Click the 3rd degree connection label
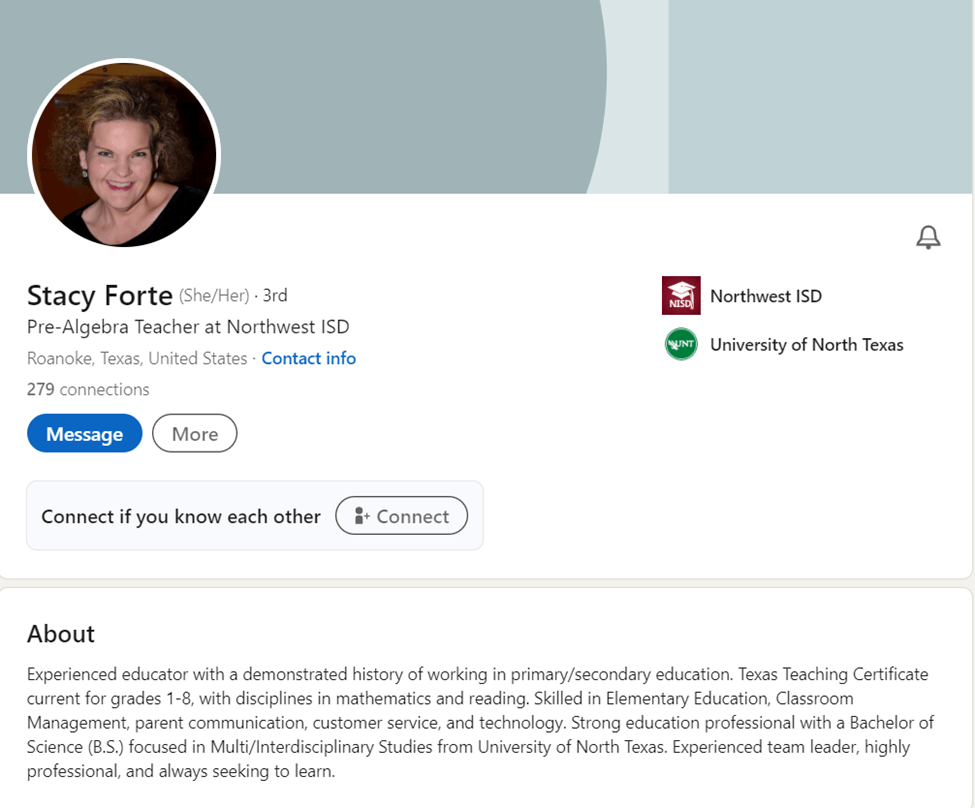This screenshot has height=808, width=975. pos(275,296)
